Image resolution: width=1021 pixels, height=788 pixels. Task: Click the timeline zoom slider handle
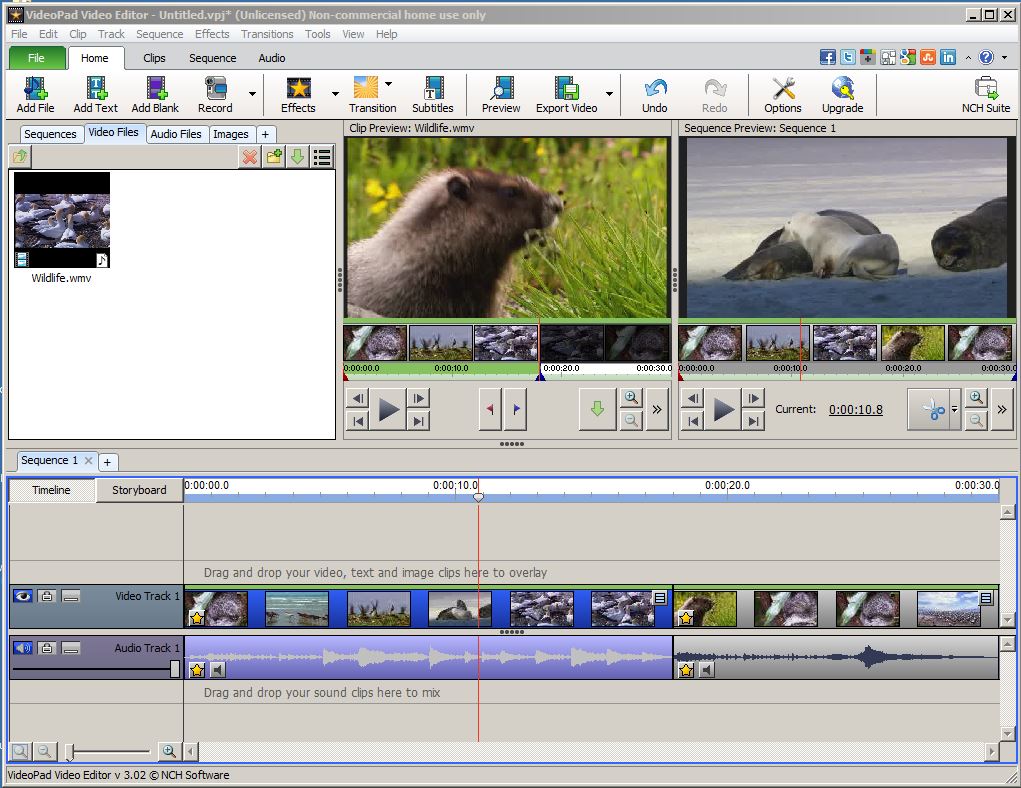70,752
